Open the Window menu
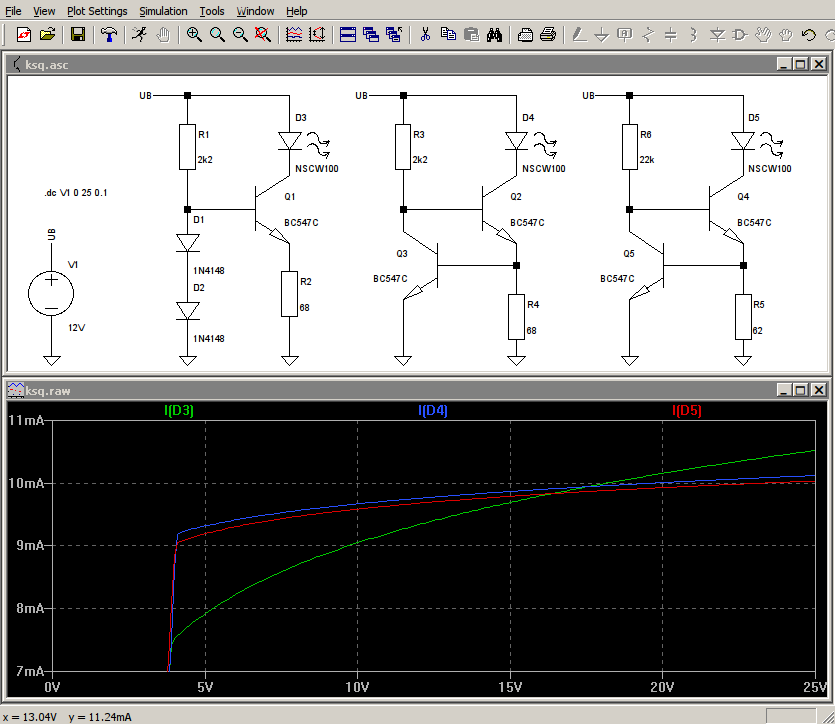Viewport: 835px width, 724px height. point(255,11)
